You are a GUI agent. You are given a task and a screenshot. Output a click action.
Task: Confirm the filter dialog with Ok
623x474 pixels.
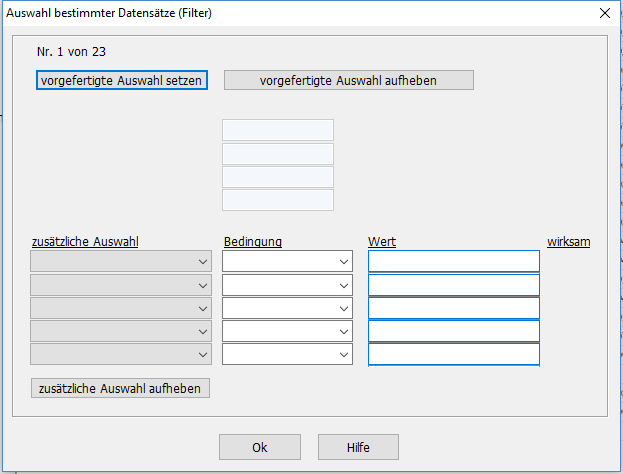[x=260, y=447]
